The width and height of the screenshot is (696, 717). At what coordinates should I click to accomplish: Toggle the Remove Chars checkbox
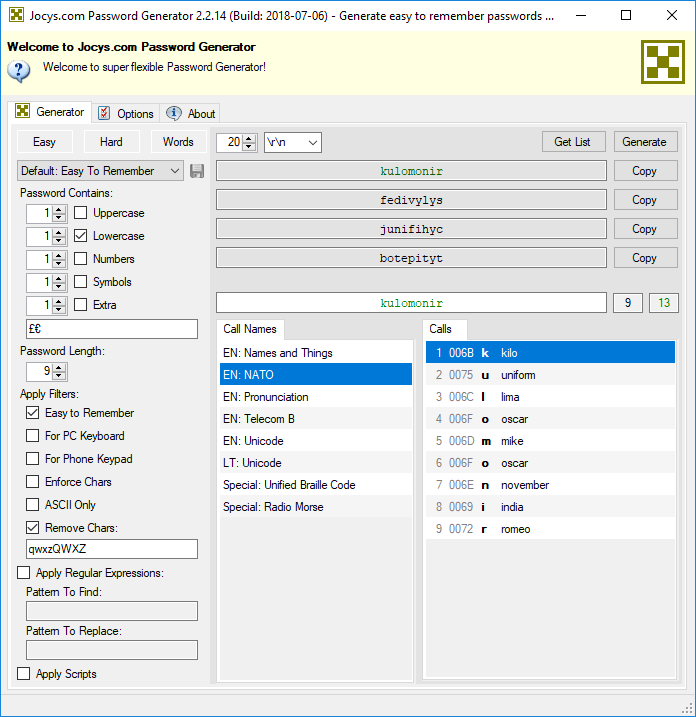coord(32,527)
